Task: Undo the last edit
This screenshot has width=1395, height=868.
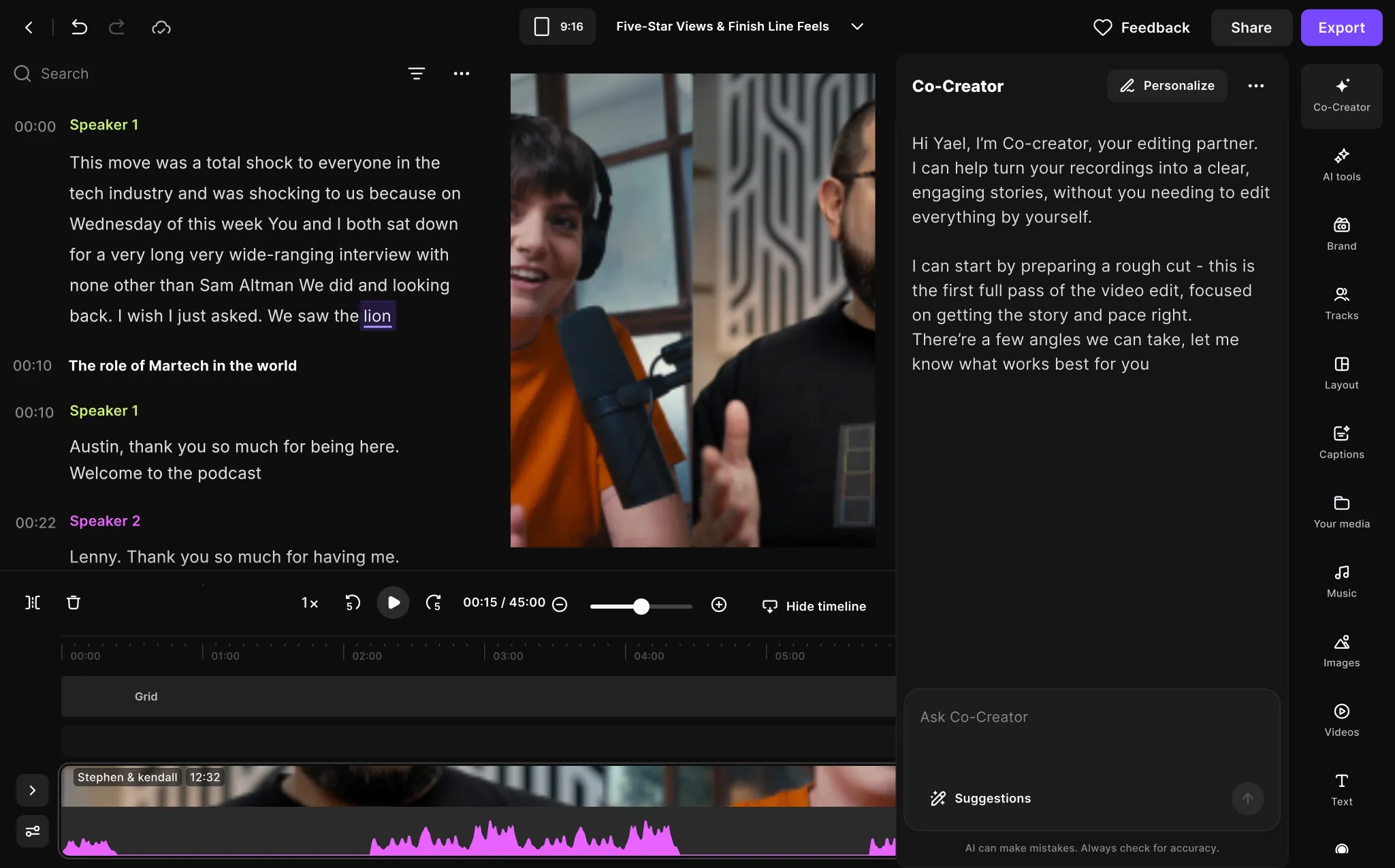Action: tap(79, 27)
